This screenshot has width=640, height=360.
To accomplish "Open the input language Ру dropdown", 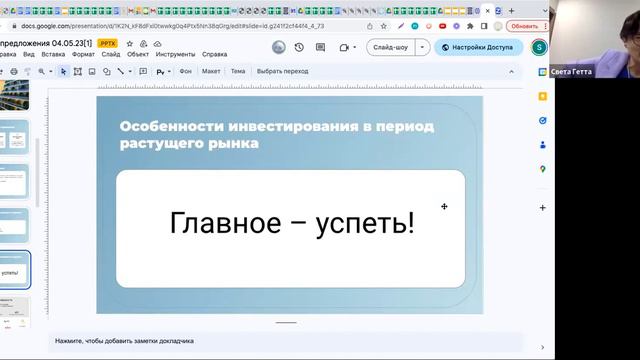I will click(x=163, y=72).
